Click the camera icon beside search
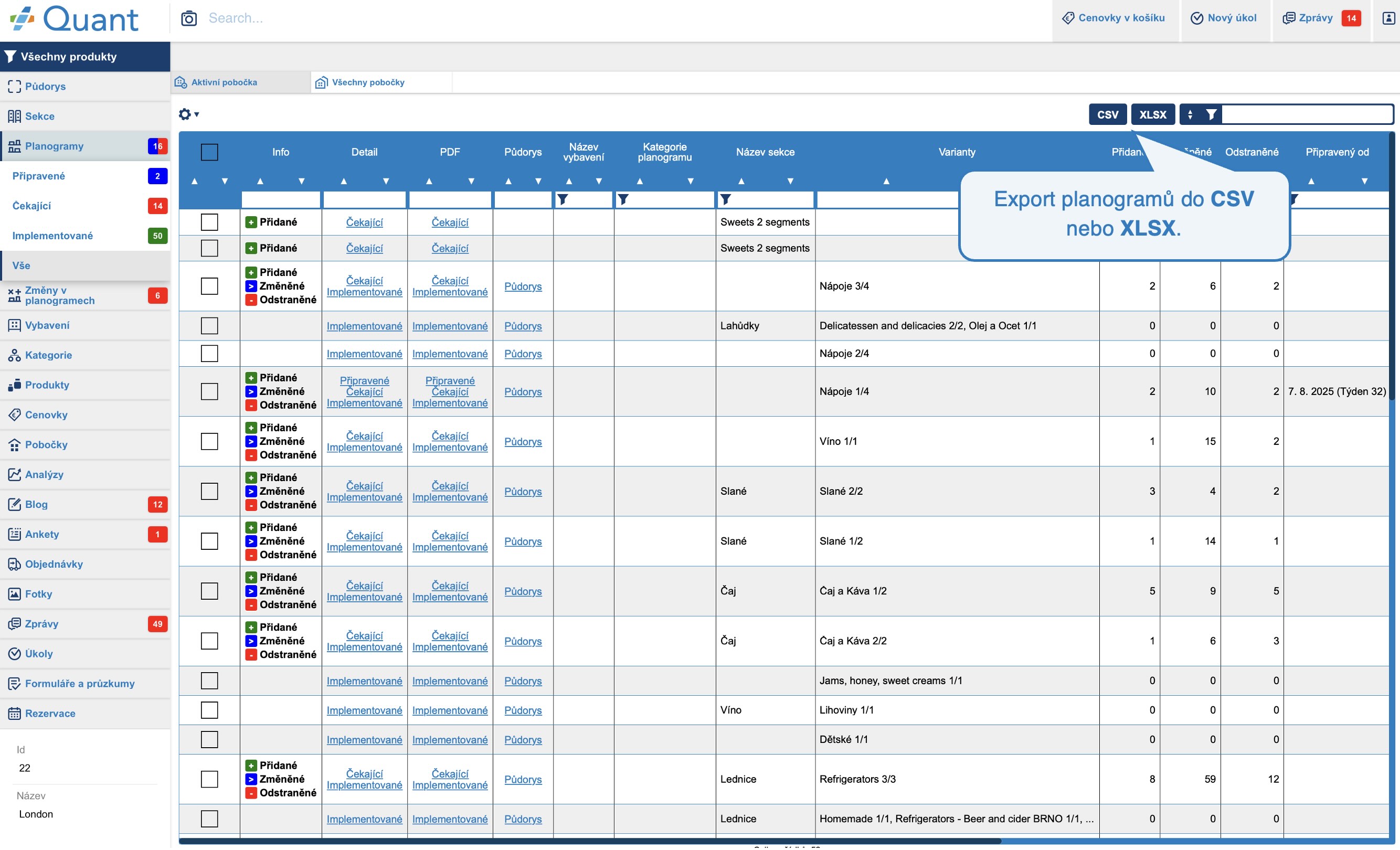The width and height of the screenshot is (1400, 850). point(188,19)
